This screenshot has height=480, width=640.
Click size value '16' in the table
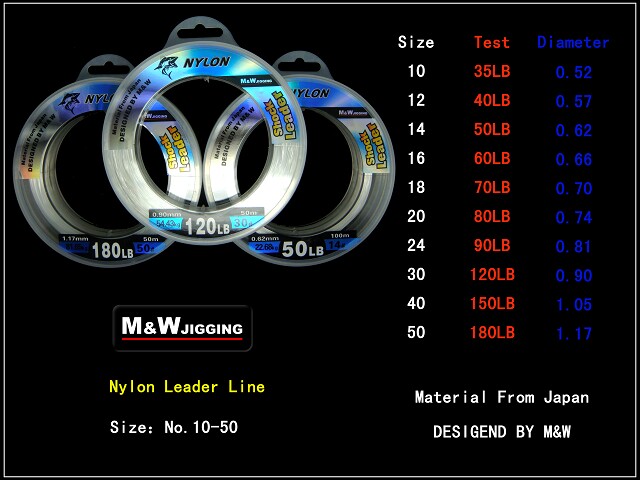pos(416,158)
